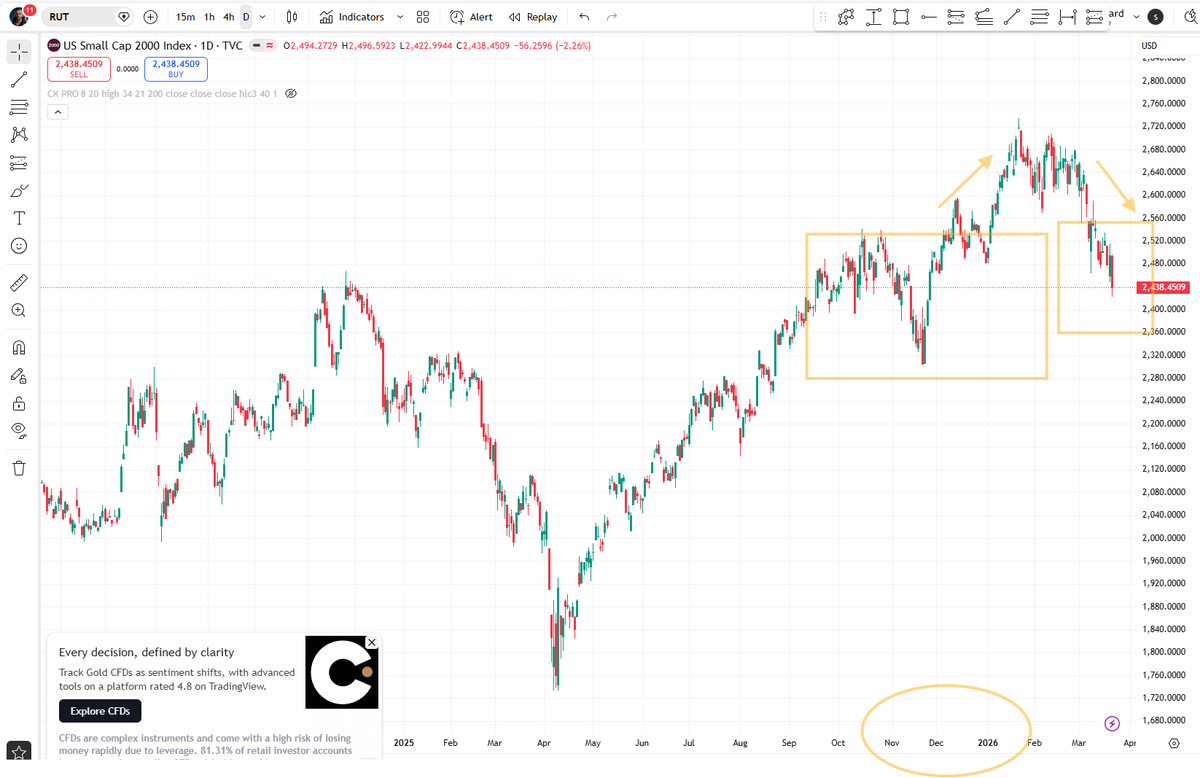Select the rightmost Fib channel tool
The height and width of the screenshot is (778, 1200).
[x=1095, y=17]
